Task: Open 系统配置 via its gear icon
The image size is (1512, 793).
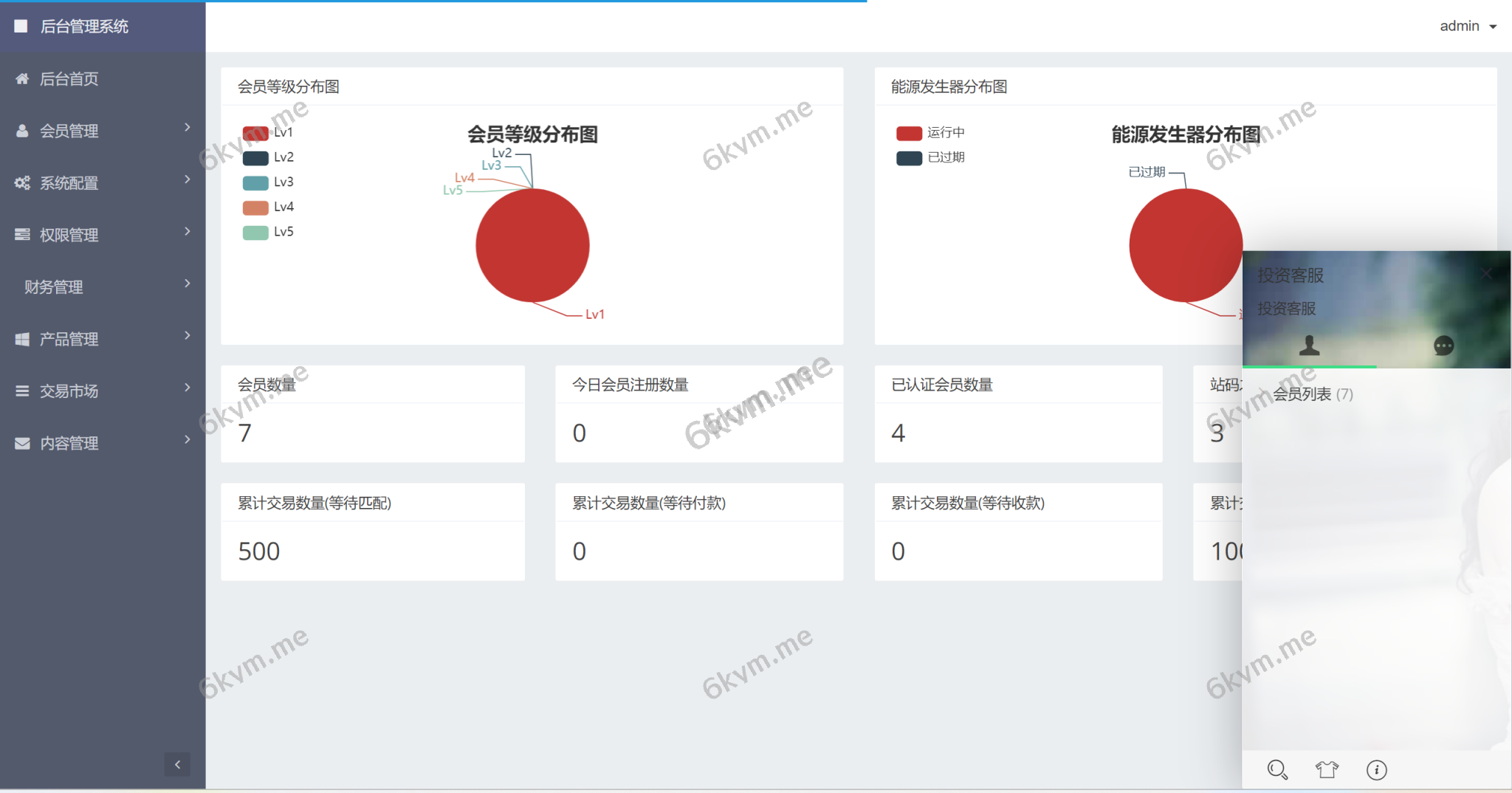Action: tap(21, 183)
